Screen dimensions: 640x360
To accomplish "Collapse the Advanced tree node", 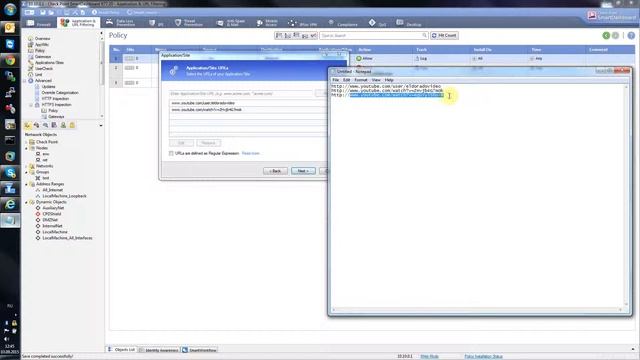I will tap(25, 81).
